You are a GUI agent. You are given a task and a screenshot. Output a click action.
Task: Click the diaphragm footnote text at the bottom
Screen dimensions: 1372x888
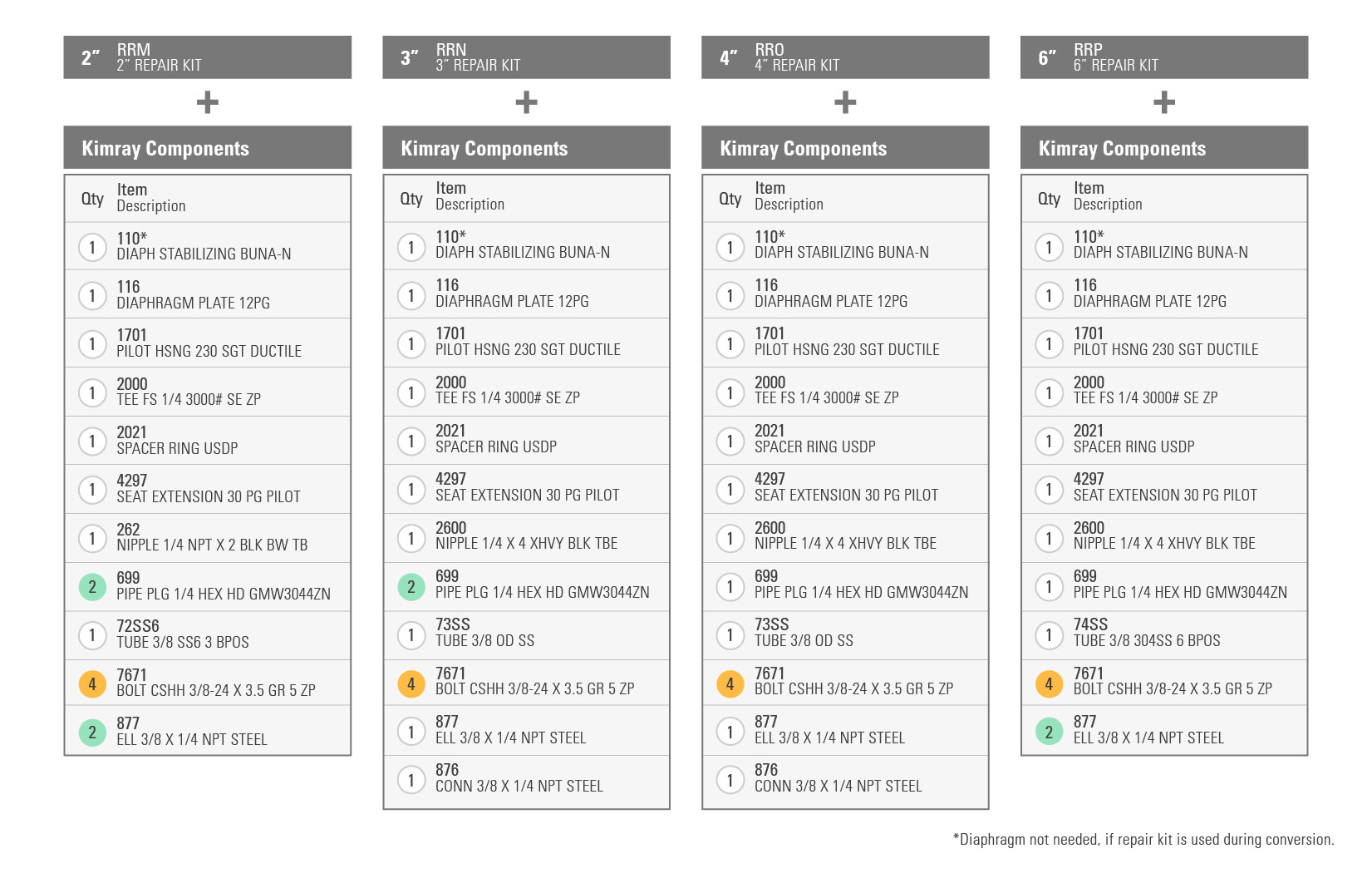tap(1143, 840)
